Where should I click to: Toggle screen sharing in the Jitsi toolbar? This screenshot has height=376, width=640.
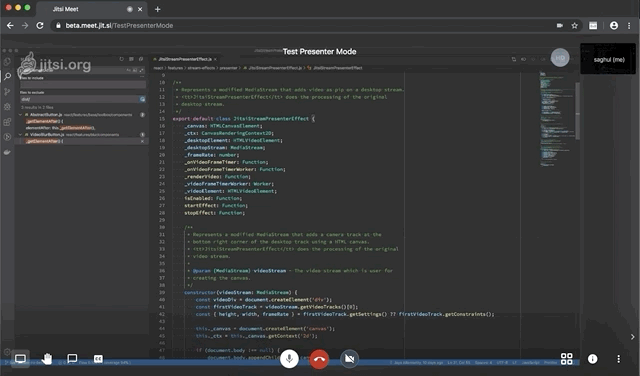tap(20, 359)
